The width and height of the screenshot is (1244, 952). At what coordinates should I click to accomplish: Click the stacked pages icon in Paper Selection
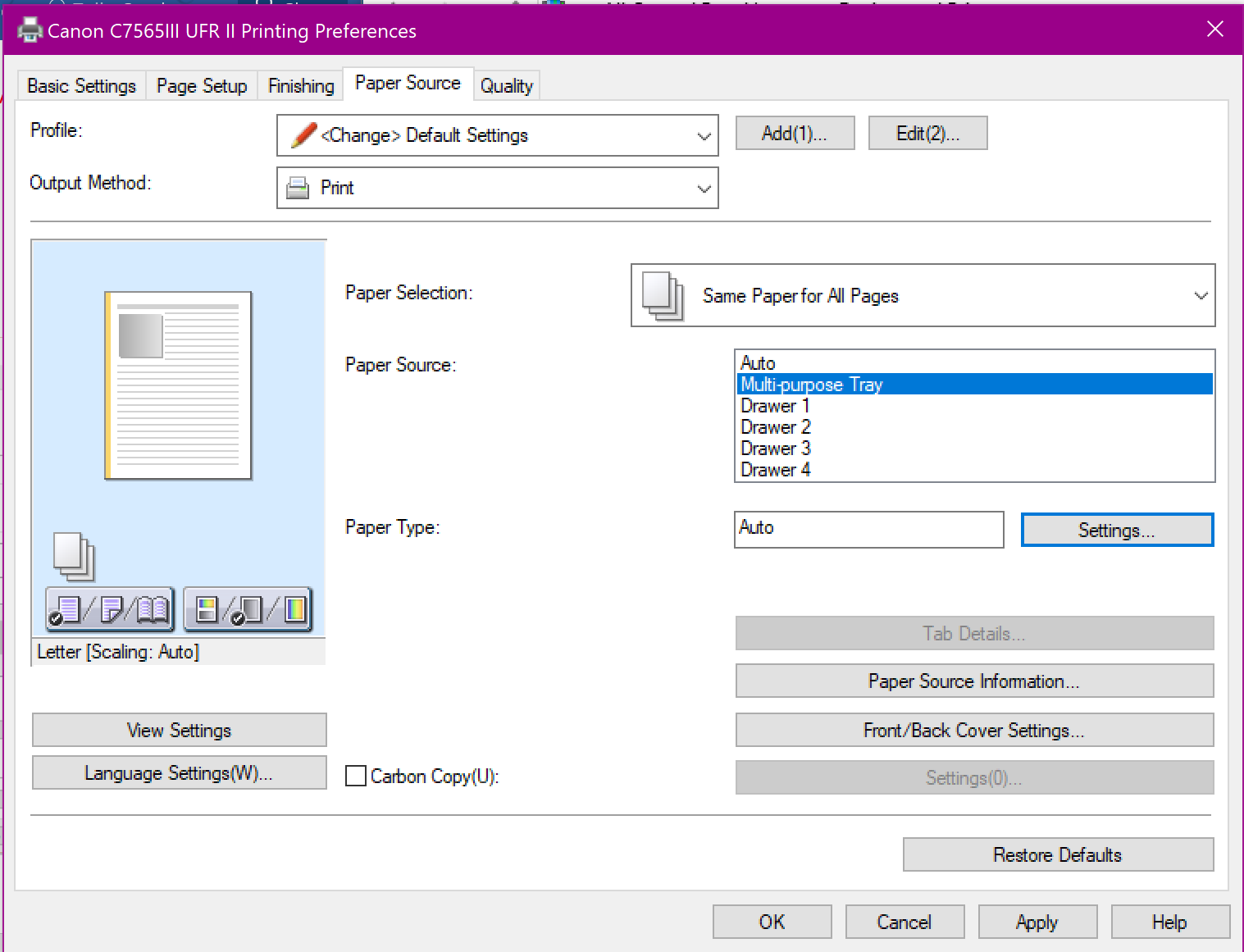[663, 296]
